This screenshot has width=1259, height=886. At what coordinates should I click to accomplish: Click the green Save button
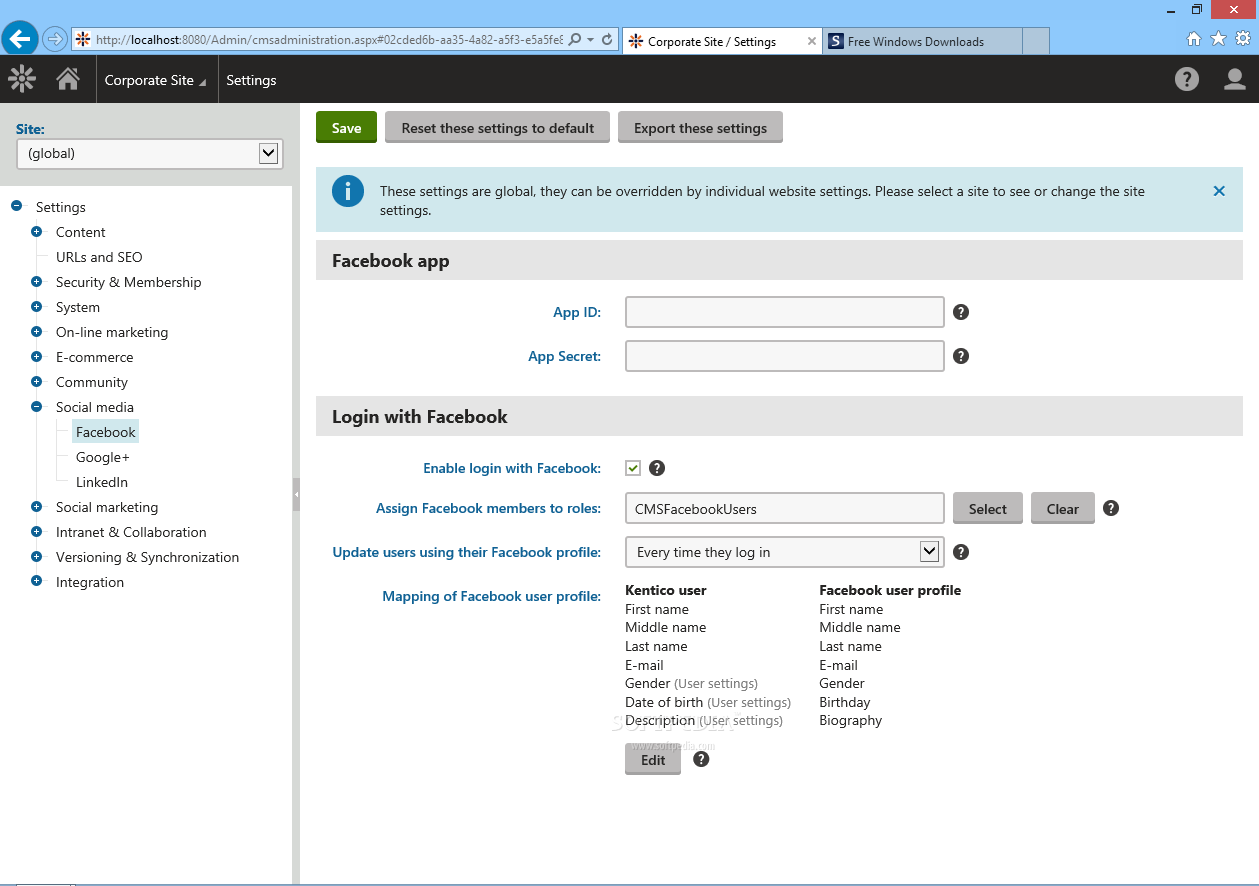pyautogui.click(x=346, y=128)
